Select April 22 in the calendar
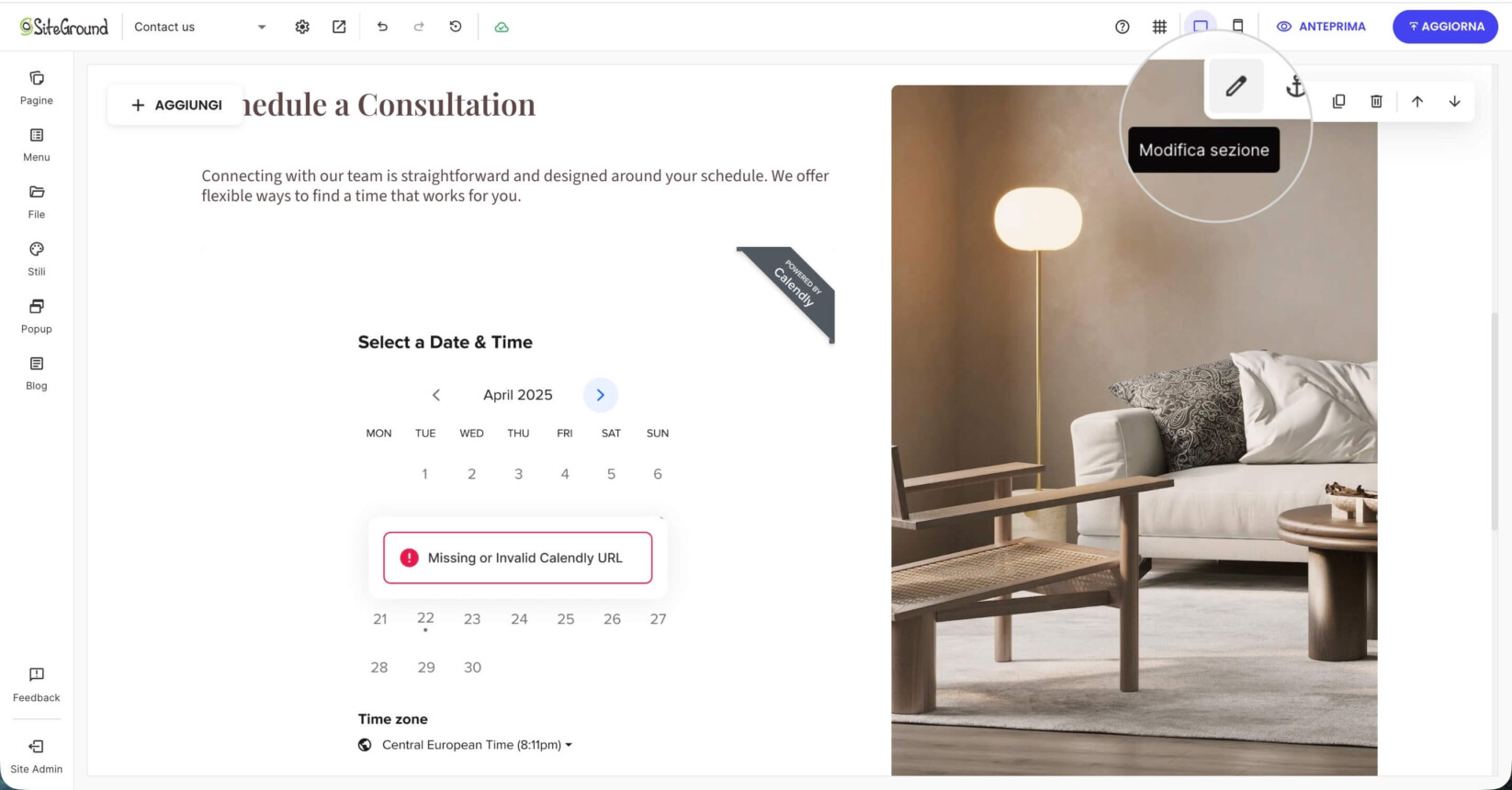Image resolution: width=1512 pixels, height=790 pixels. [x=425, y=619]
